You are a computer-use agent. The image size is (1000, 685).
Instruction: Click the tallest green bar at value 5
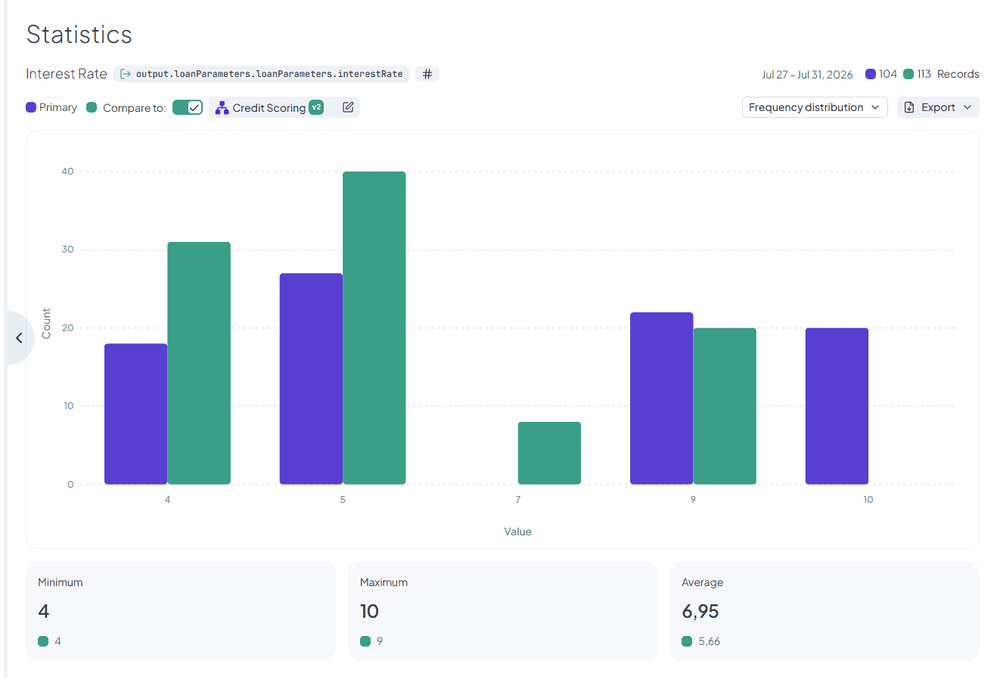click(374, 328)
